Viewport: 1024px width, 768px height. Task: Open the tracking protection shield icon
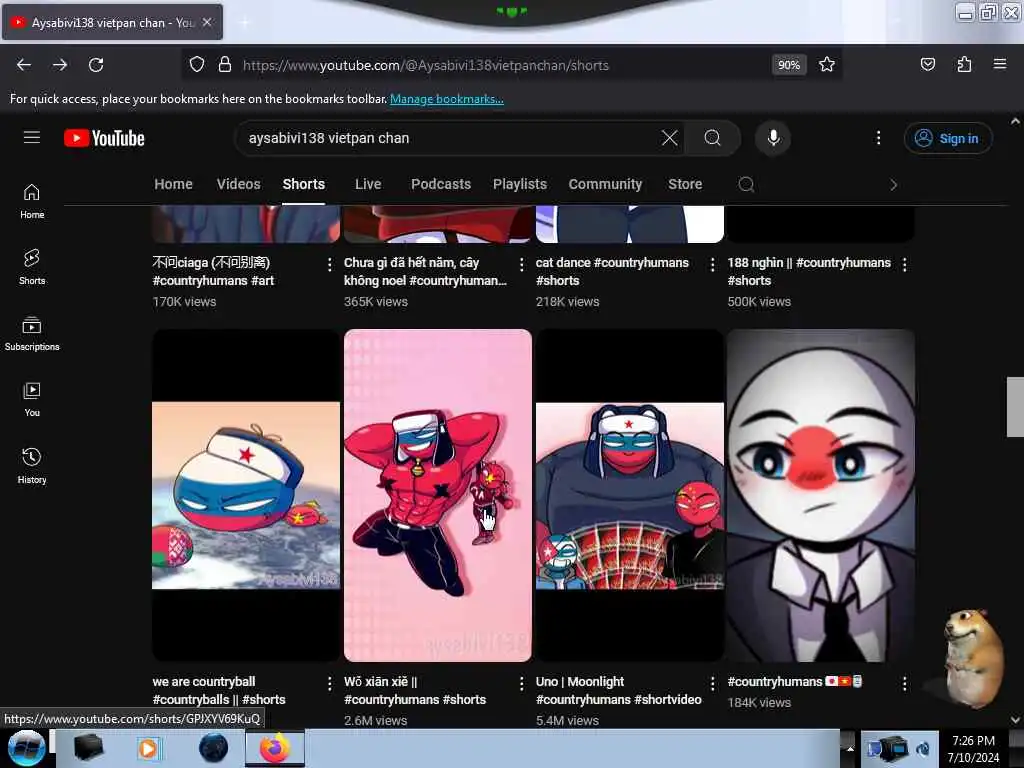[x=197, y=65]
